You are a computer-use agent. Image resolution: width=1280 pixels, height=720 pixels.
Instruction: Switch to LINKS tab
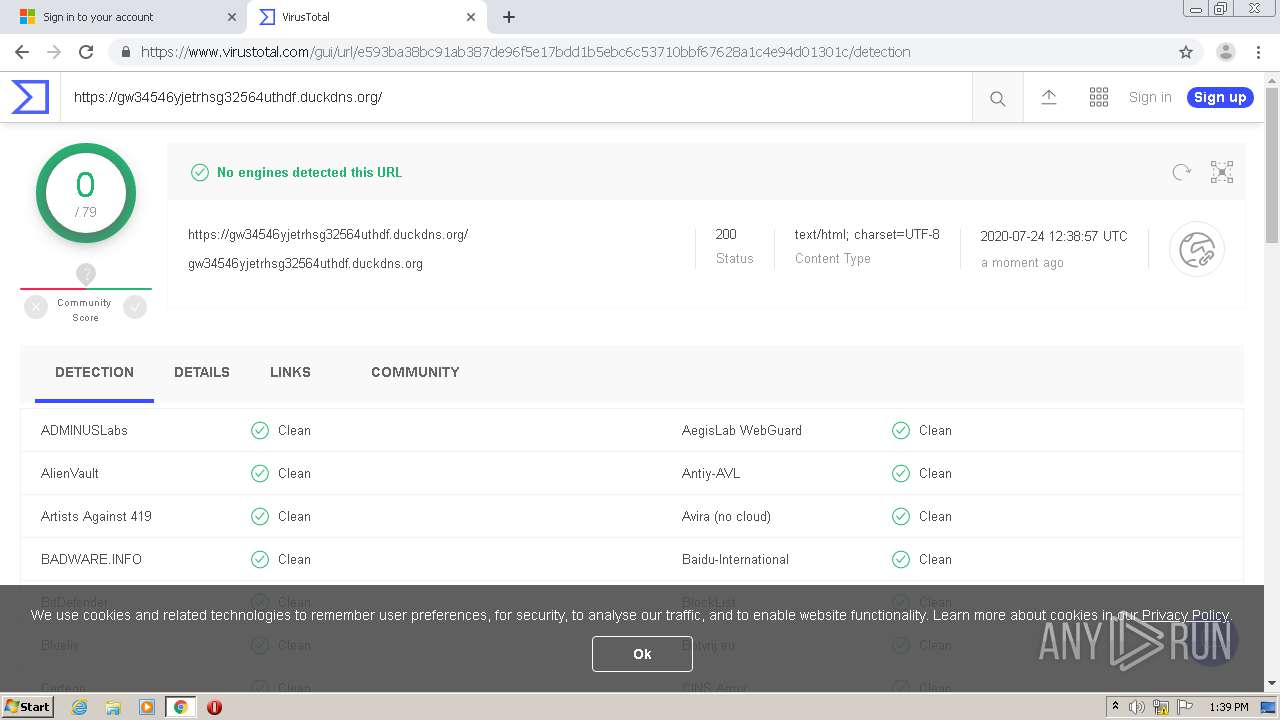coord(290,372)
